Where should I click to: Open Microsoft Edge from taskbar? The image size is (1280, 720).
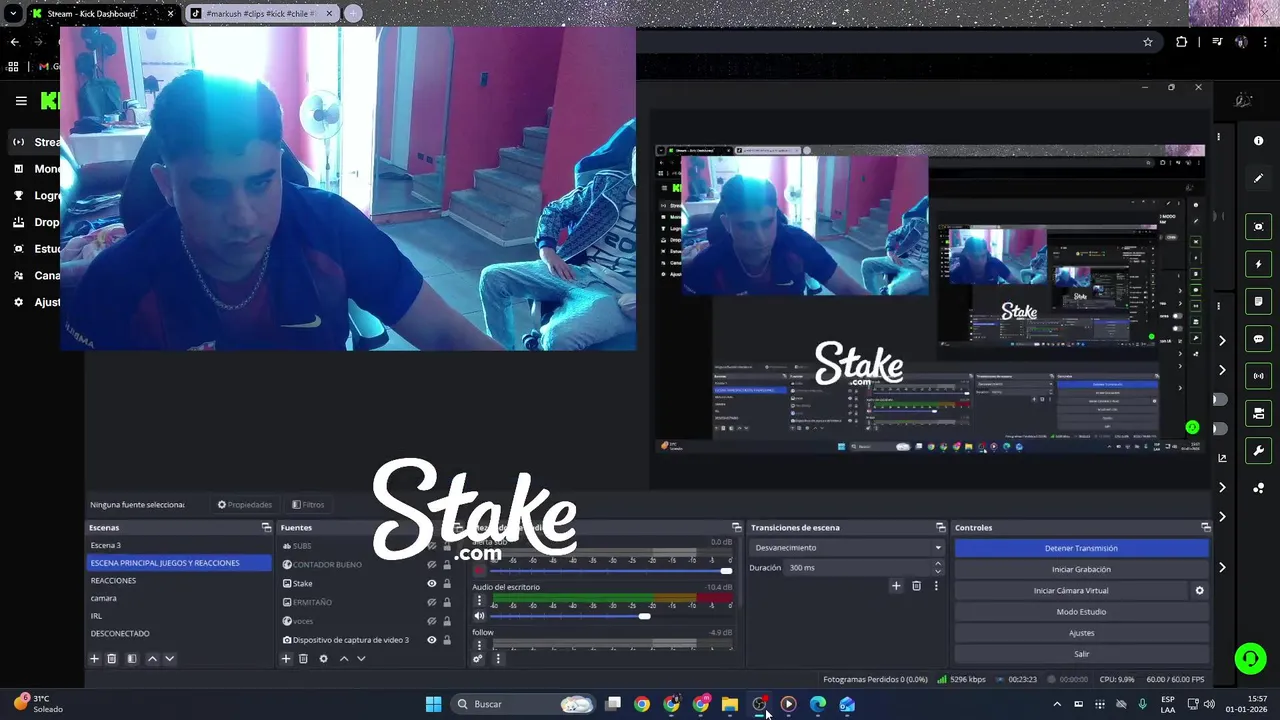818,704
